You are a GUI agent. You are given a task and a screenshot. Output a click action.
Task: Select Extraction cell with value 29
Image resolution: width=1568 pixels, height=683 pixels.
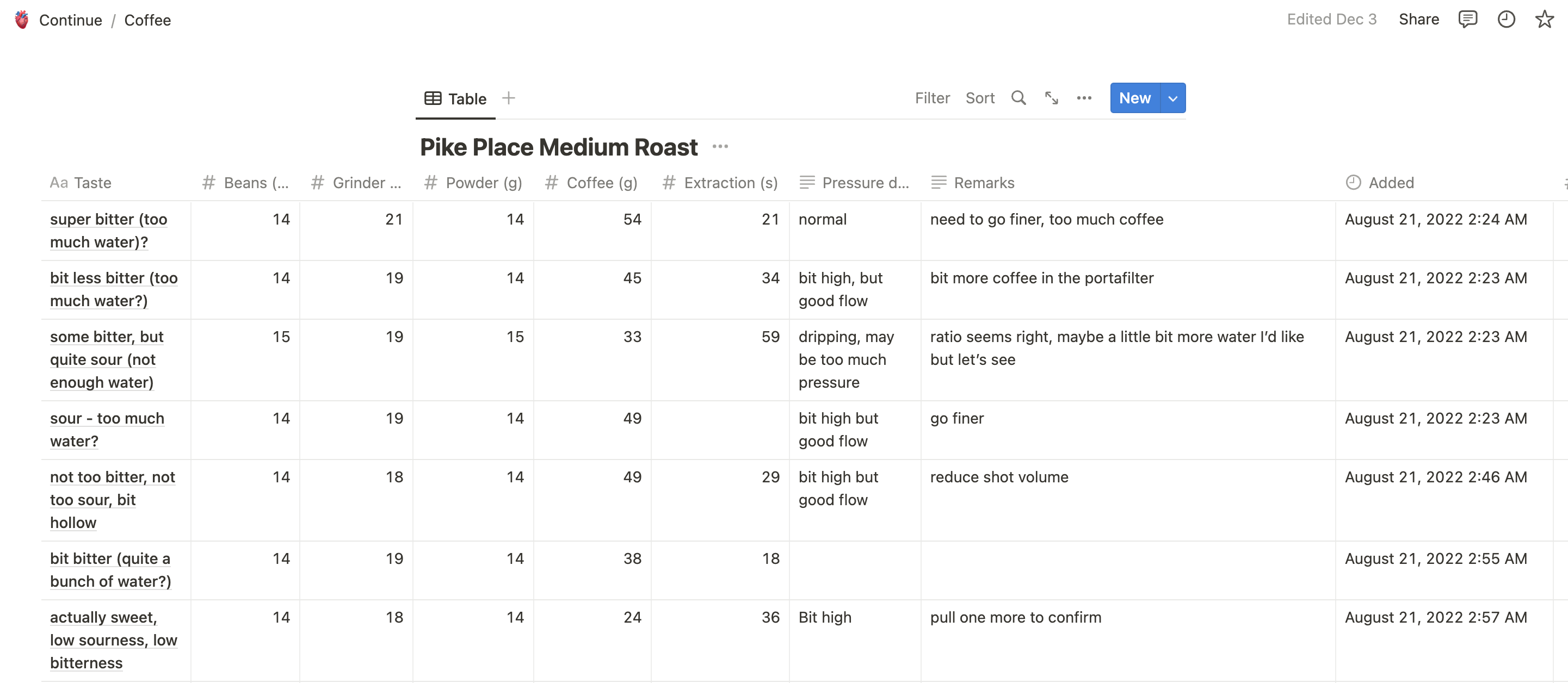tap(721, 500)
